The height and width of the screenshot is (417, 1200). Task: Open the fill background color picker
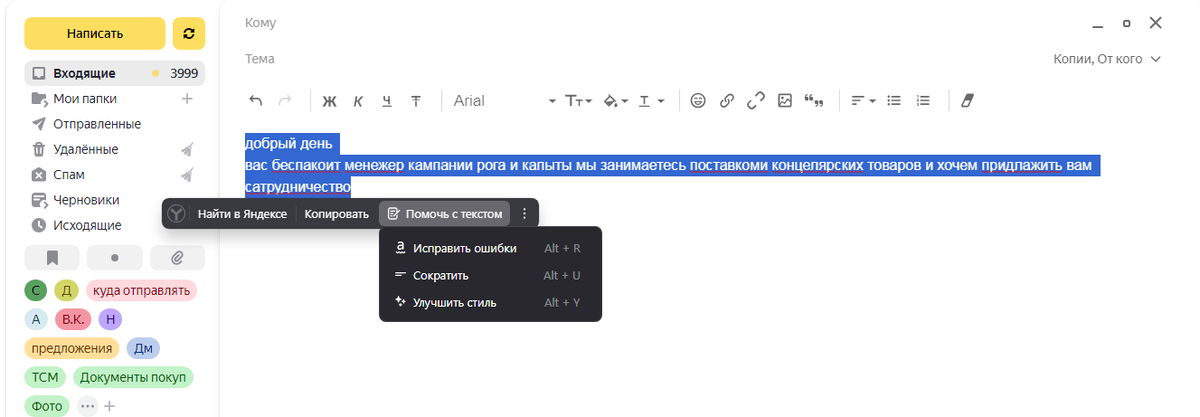click(616, 100)
